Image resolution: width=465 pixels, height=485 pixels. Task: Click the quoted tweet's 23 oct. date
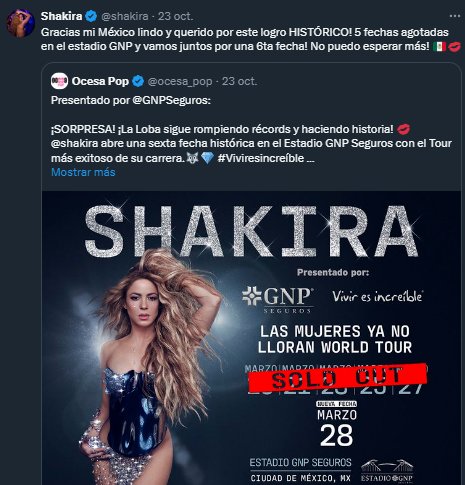[240, 81]
